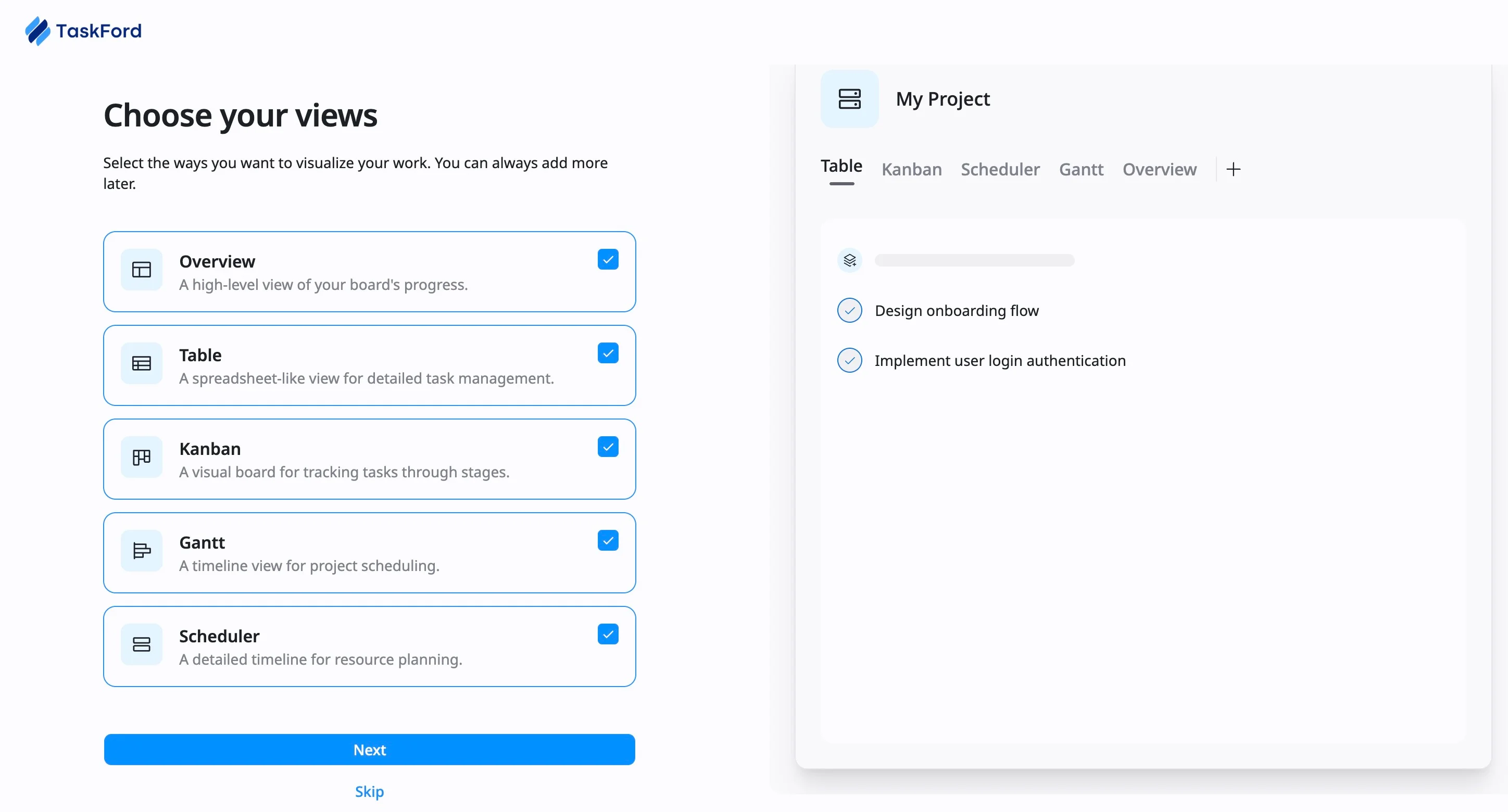Click the plus icon to add a view
This screenshot has height=812, width=1508.
pos(1234,169)
